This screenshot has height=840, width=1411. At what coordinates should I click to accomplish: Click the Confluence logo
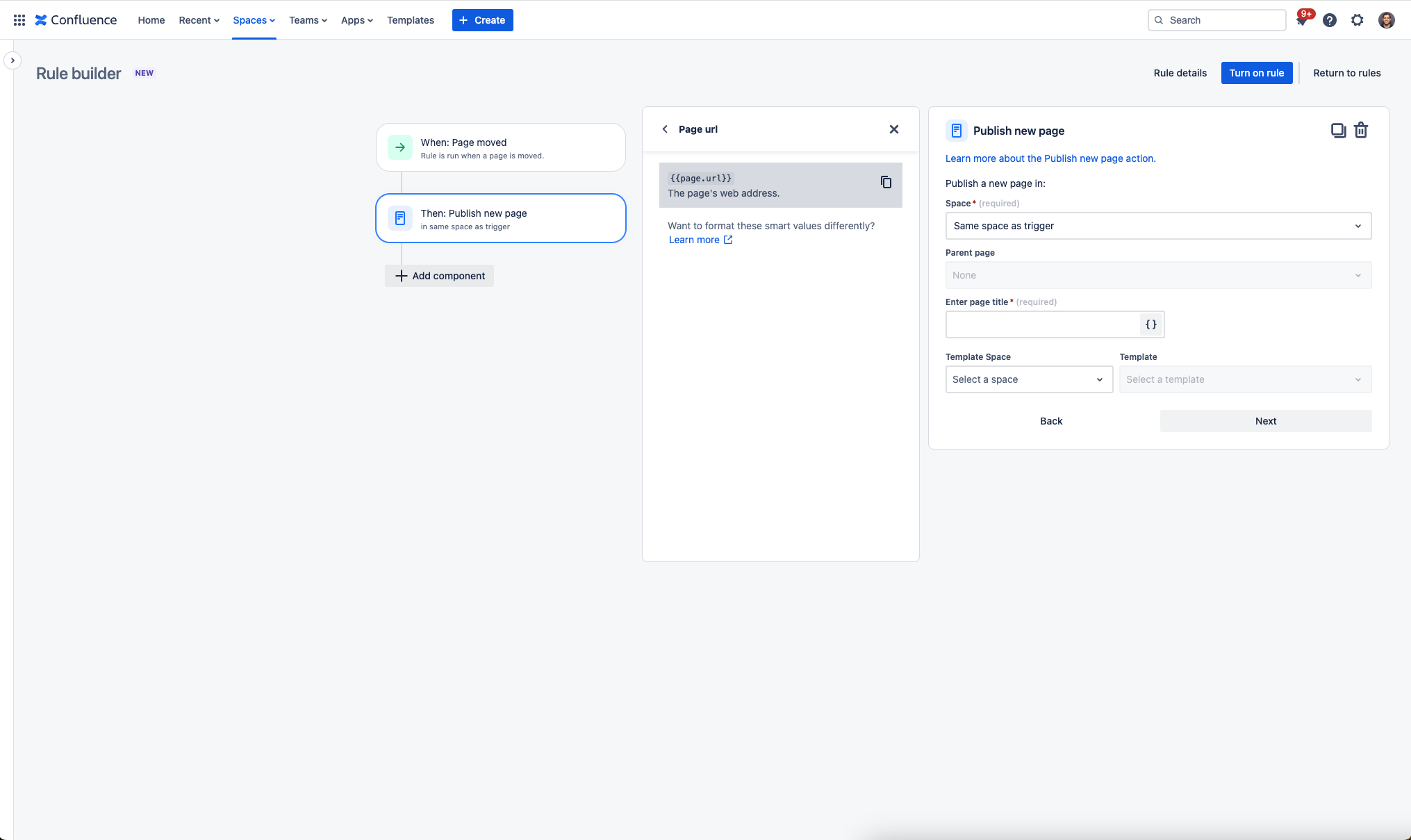click(76, 19)
